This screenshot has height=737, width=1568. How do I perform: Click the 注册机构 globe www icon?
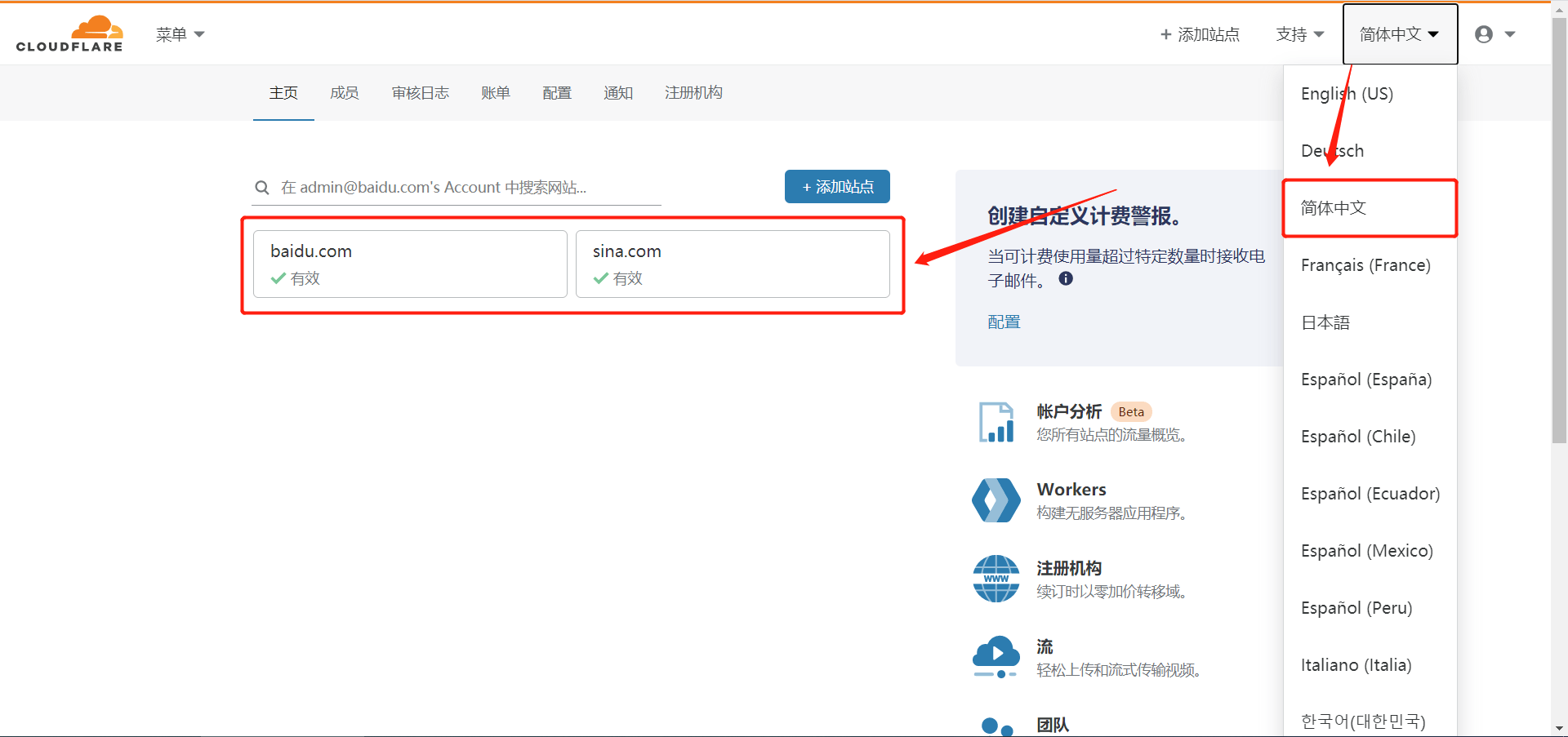coord(996,579)
